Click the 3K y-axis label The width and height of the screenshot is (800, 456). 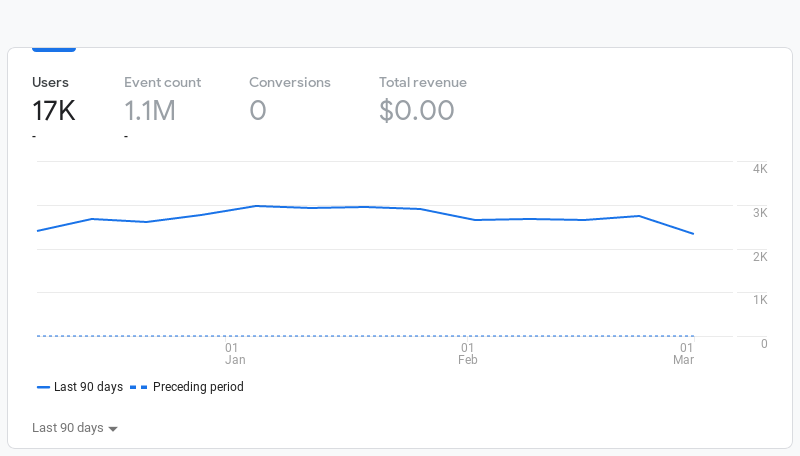pyautogui.click(x=760, y=213)
